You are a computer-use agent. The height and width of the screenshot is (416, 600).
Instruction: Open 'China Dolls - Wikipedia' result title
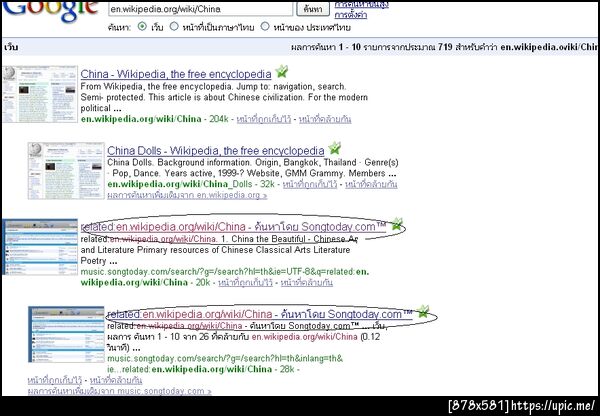click(215, 150)
